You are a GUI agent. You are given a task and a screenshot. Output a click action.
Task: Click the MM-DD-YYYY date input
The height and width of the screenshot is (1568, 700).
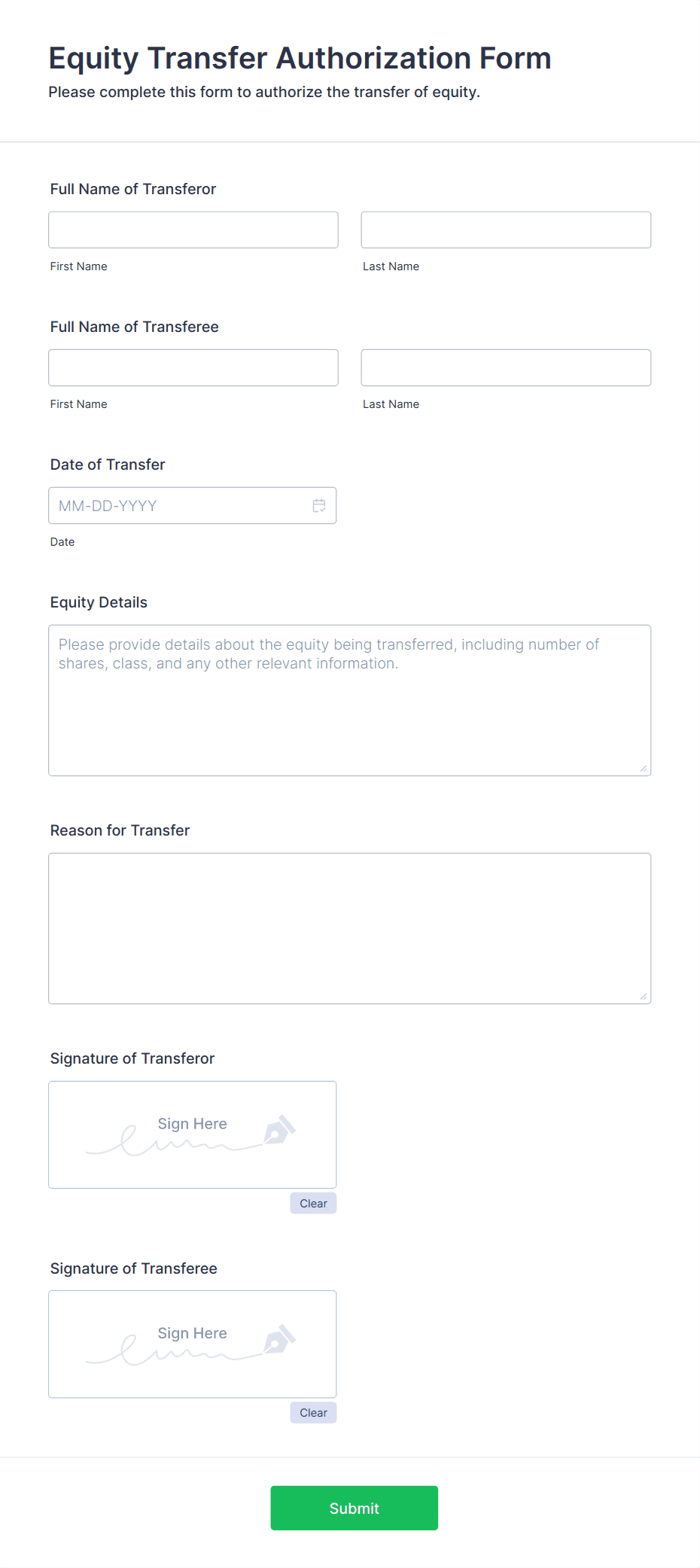pyautogui.click(x=193, y=506)
